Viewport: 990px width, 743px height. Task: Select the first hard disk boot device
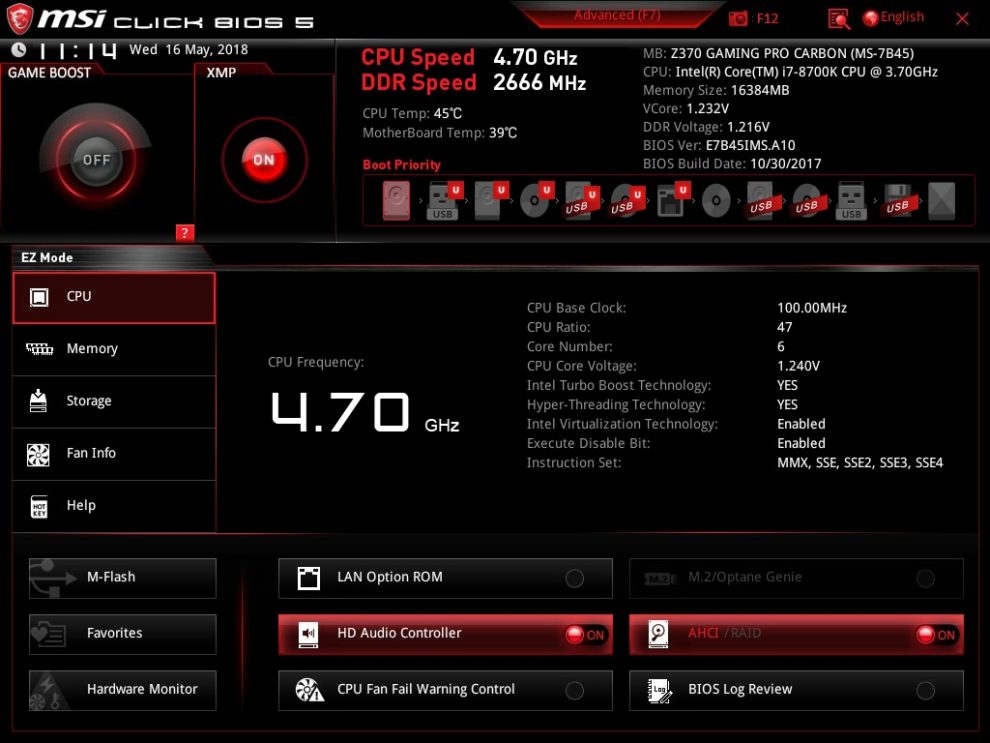[396, 201]
